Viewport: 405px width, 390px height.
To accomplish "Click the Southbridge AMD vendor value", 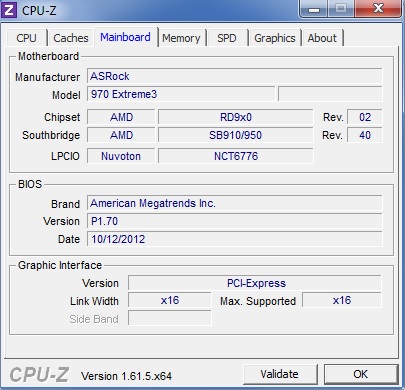I will (121, 135).
